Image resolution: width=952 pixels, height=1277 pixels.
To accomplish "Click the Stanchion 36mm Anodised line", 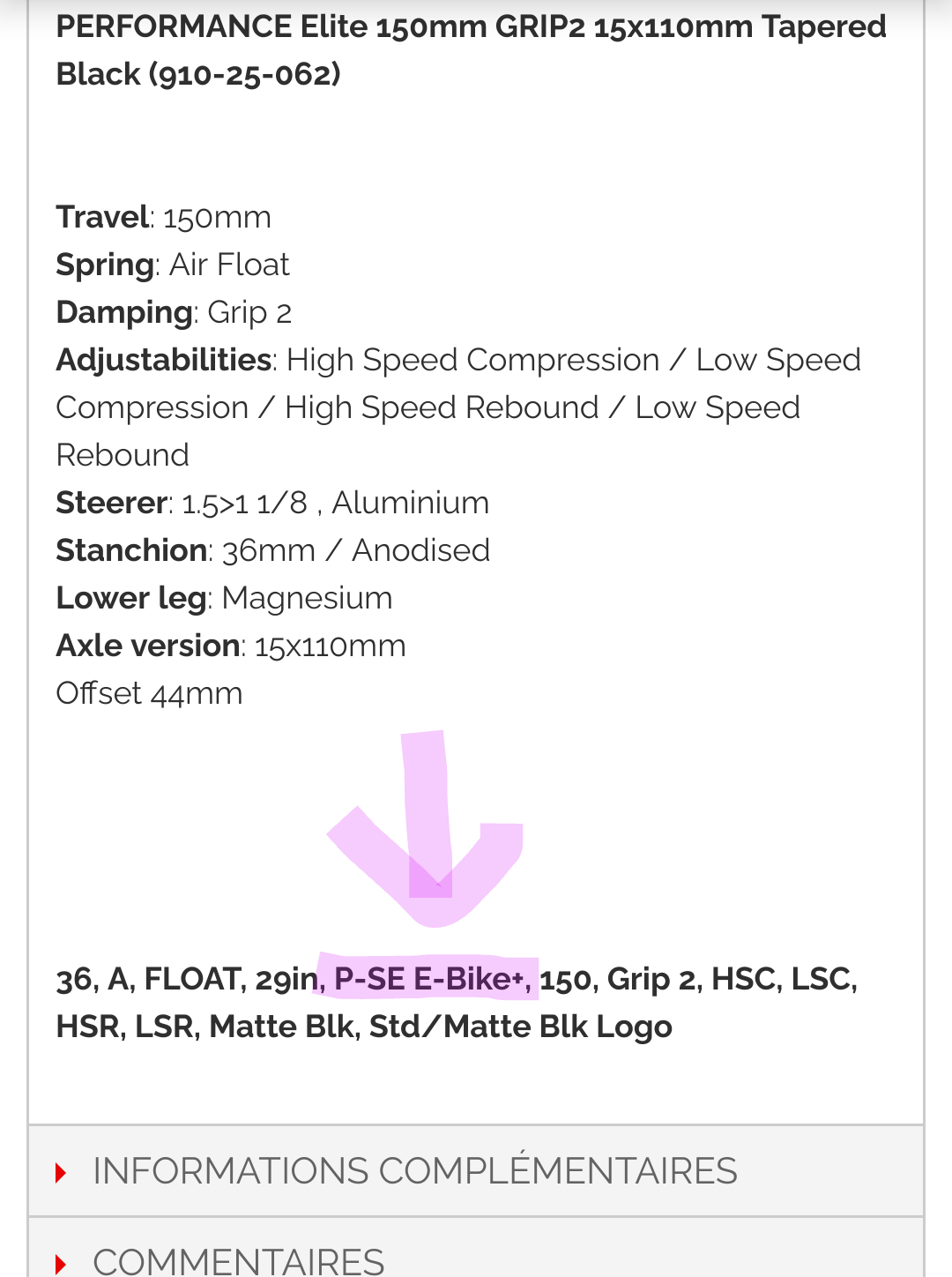I will tap(272, 550).
